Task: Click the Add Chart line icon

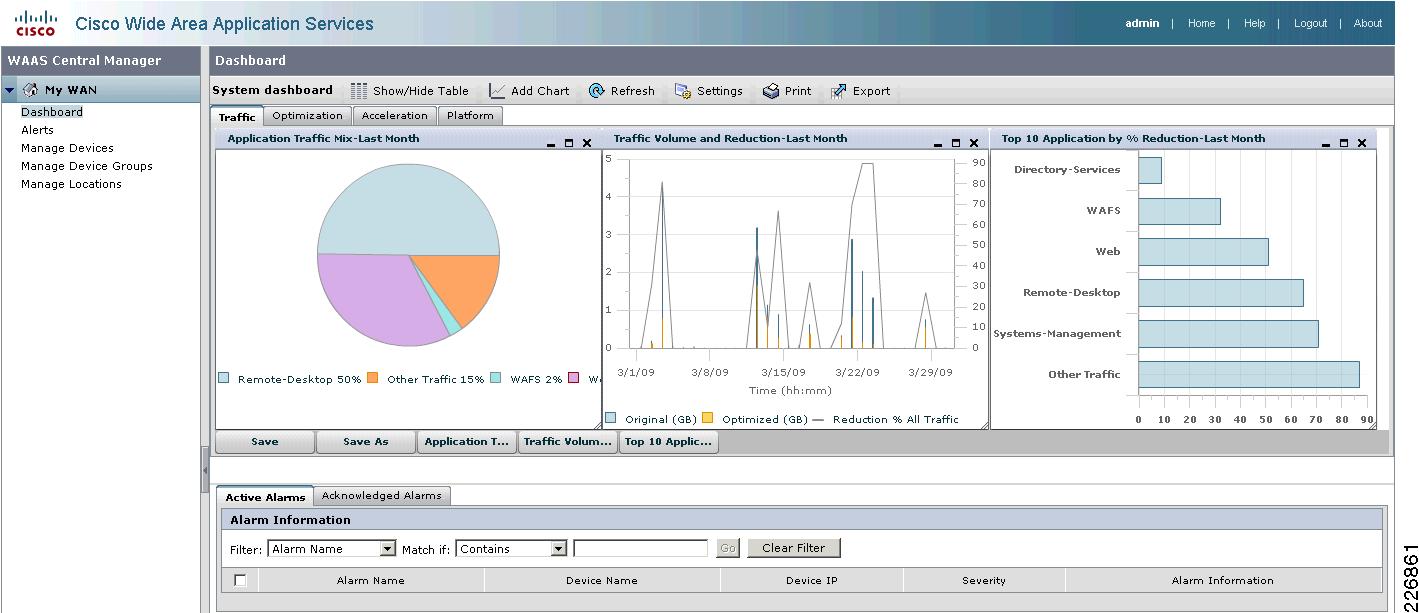Action: (x=497, y=91)
